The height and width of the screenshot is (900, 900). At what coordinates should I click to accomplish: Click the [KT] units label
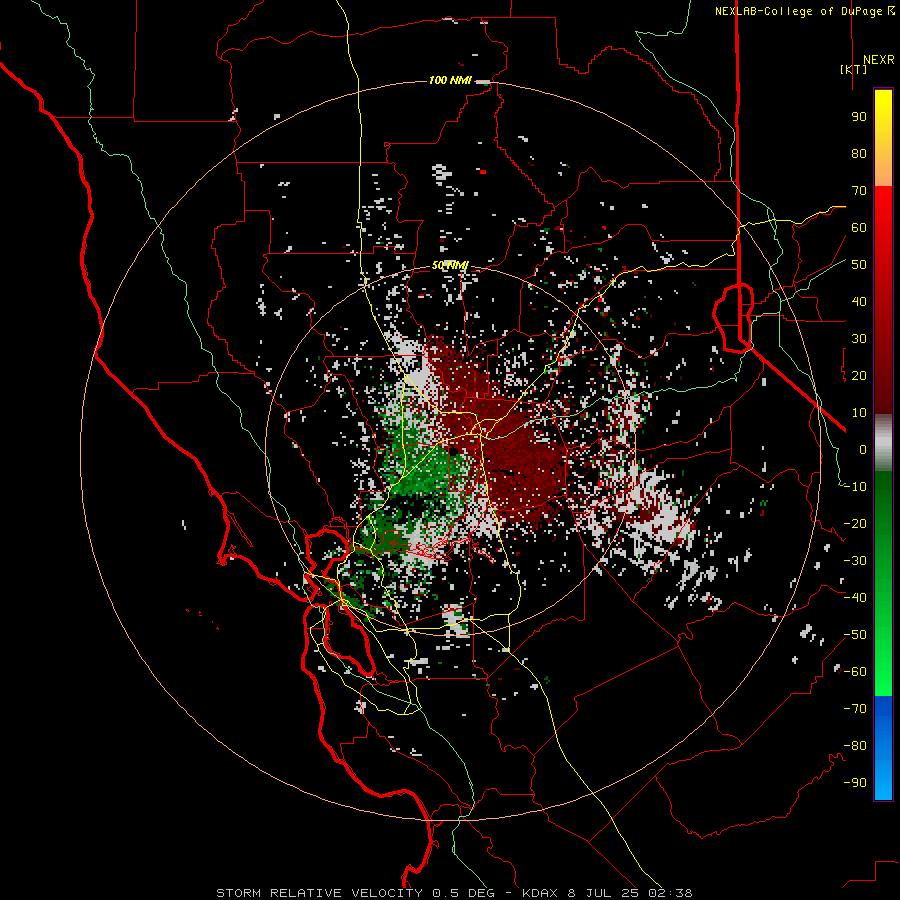854,69
